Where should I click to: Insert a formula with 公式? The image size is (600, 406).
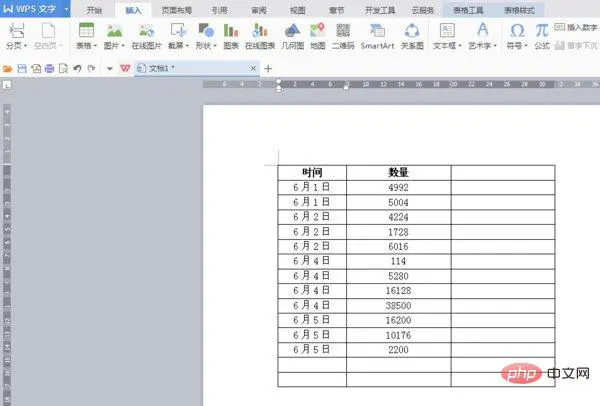point(541,36)
